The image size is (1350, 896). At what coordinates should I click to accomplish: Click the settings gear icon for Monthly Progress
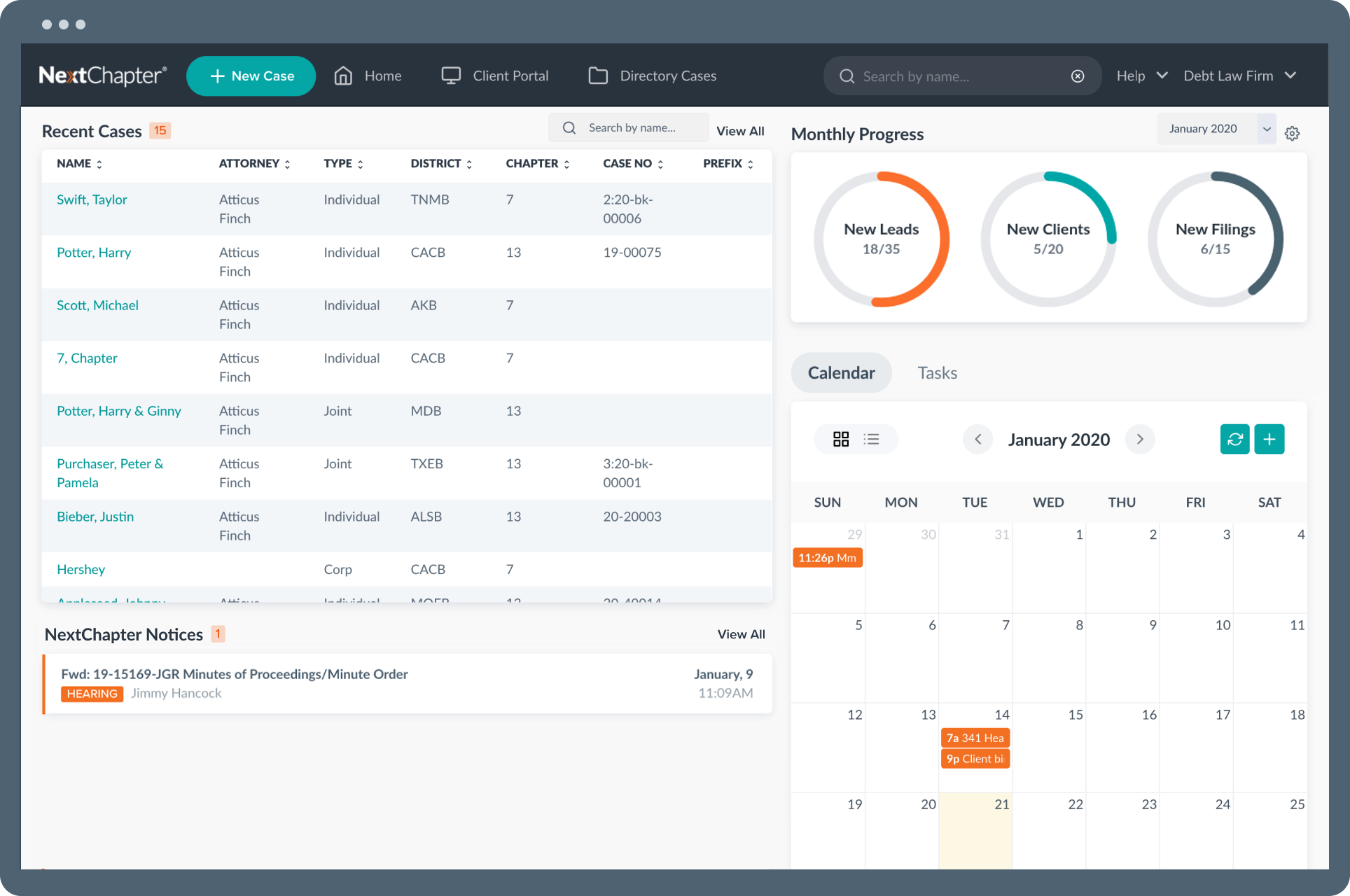pyautogui.click(x=1293, y=131)
